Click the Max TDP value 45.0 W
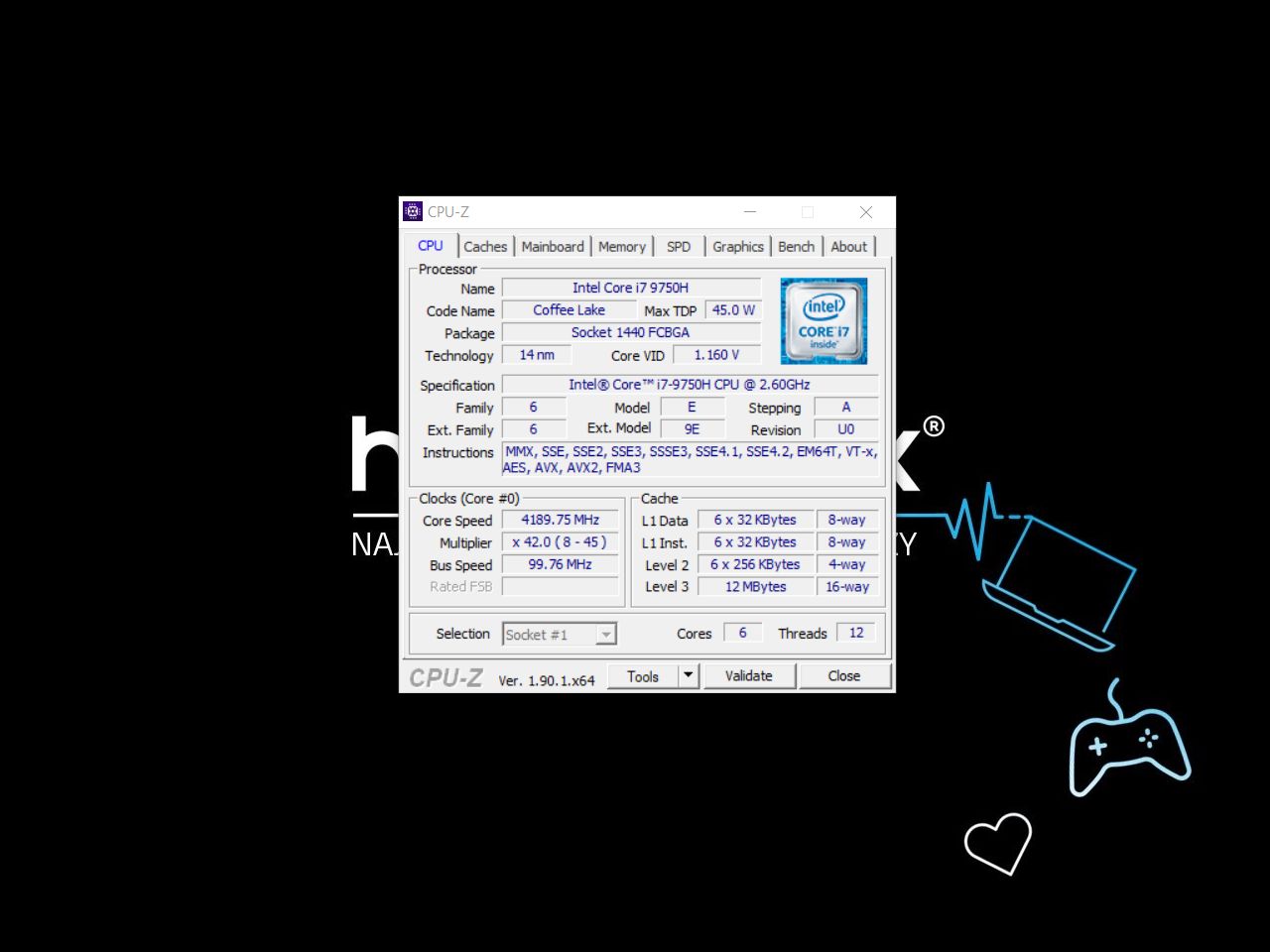 click(x=733, y=310)
